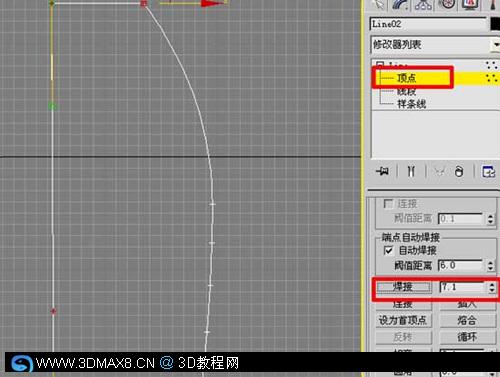Toggle the Pin Stack icon
Viewport: 500px width, 377px height.
382,171
